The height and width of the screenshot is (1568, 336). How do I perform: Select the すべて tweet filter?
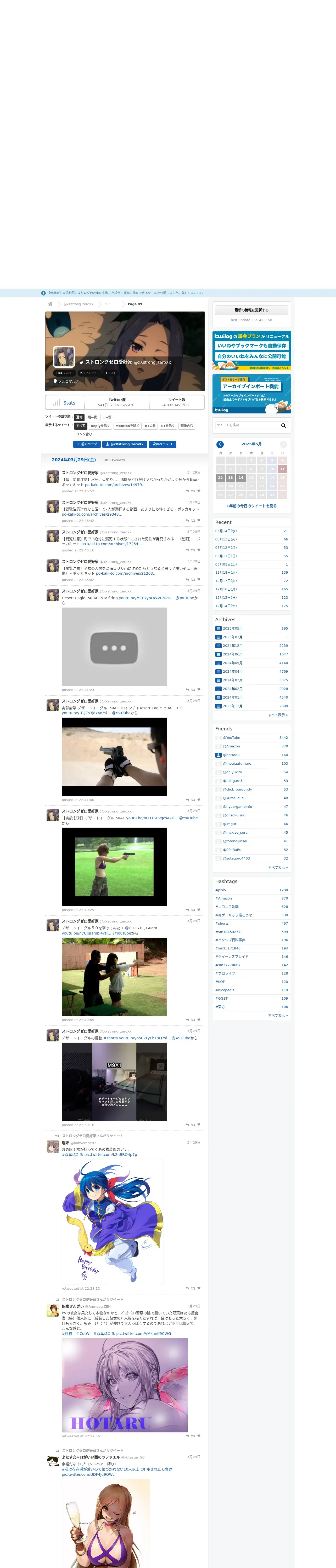coord(81,426)
